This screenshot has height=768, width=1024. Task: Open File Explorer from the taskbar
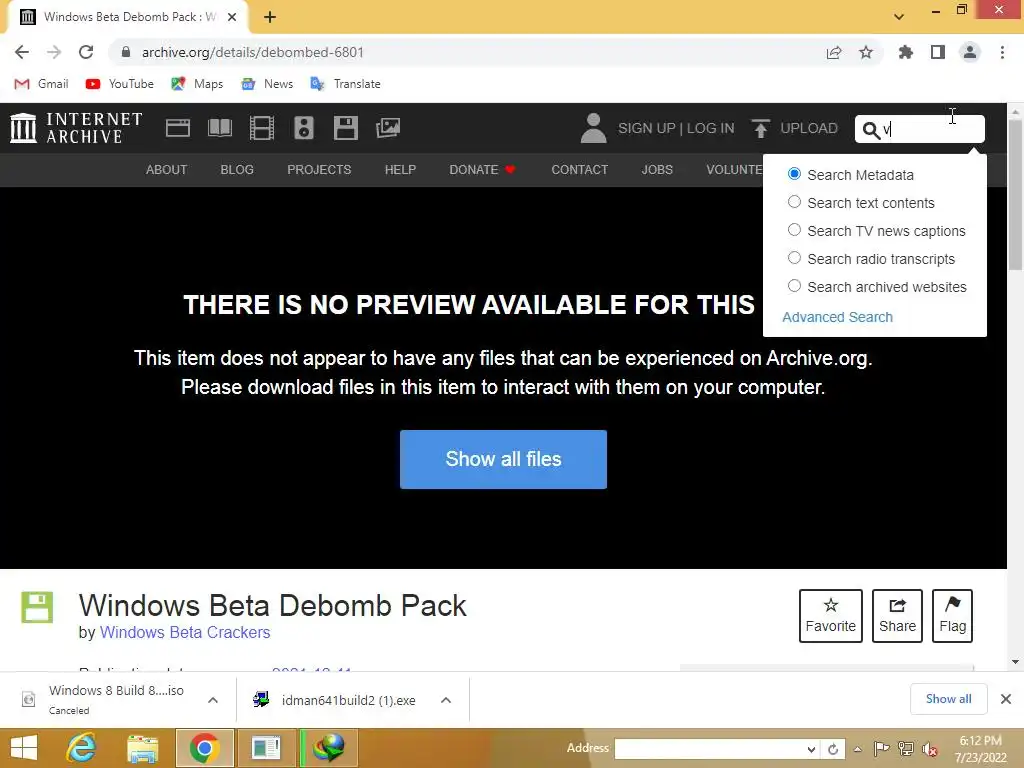(143, 748)
